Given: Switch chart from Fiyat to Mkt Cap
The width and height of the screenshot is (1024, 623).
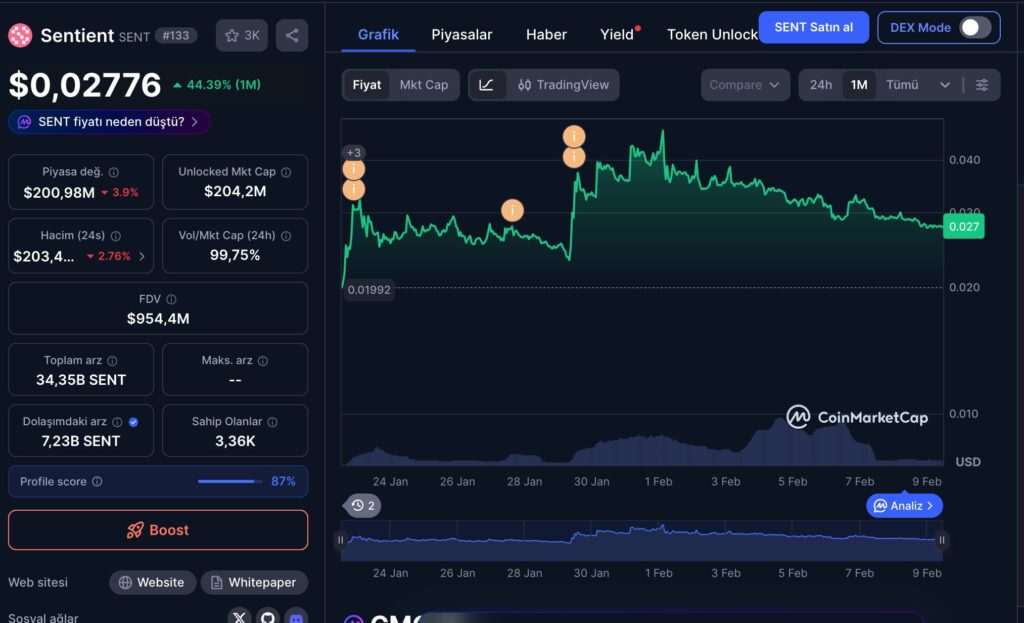Looking at the screenshot, I should 423,85.
